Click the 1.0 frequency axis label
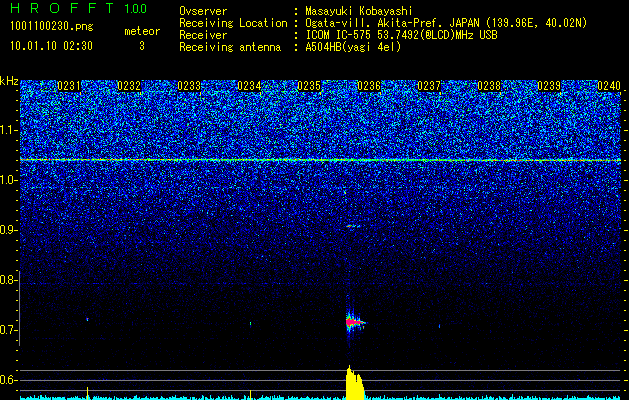The width and height of the screenshot is (629, 400). [x=8, y=180]
